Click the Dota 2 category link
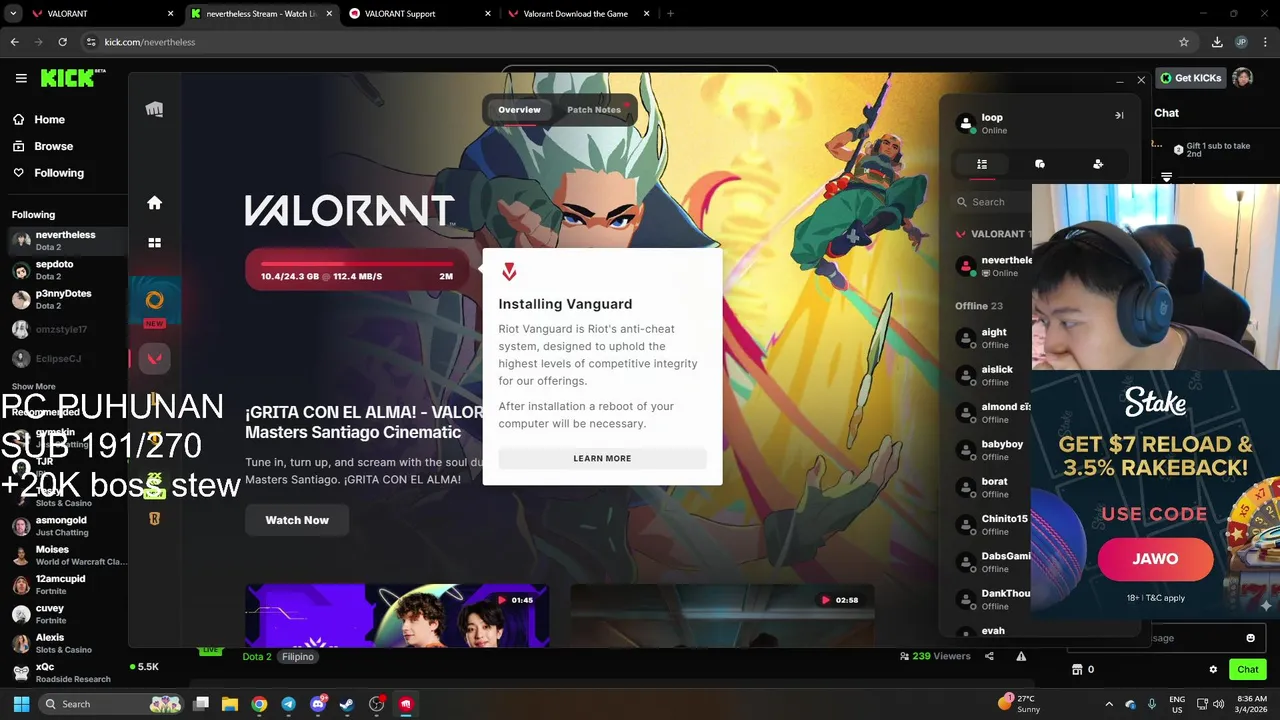Viewport: 1280px width, 720px height. [x=257, y=657]
